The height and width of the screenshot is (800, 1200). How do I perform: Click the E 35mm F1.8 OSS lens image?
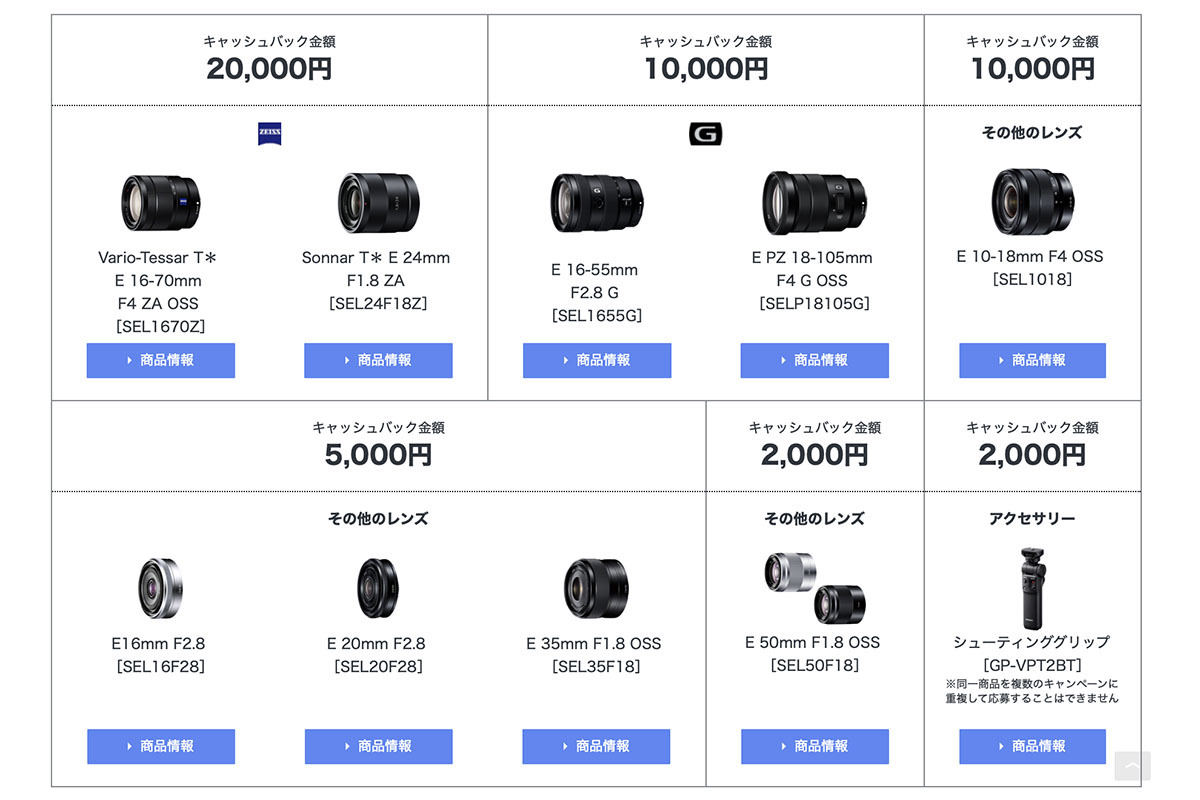(x=596, y=588)
